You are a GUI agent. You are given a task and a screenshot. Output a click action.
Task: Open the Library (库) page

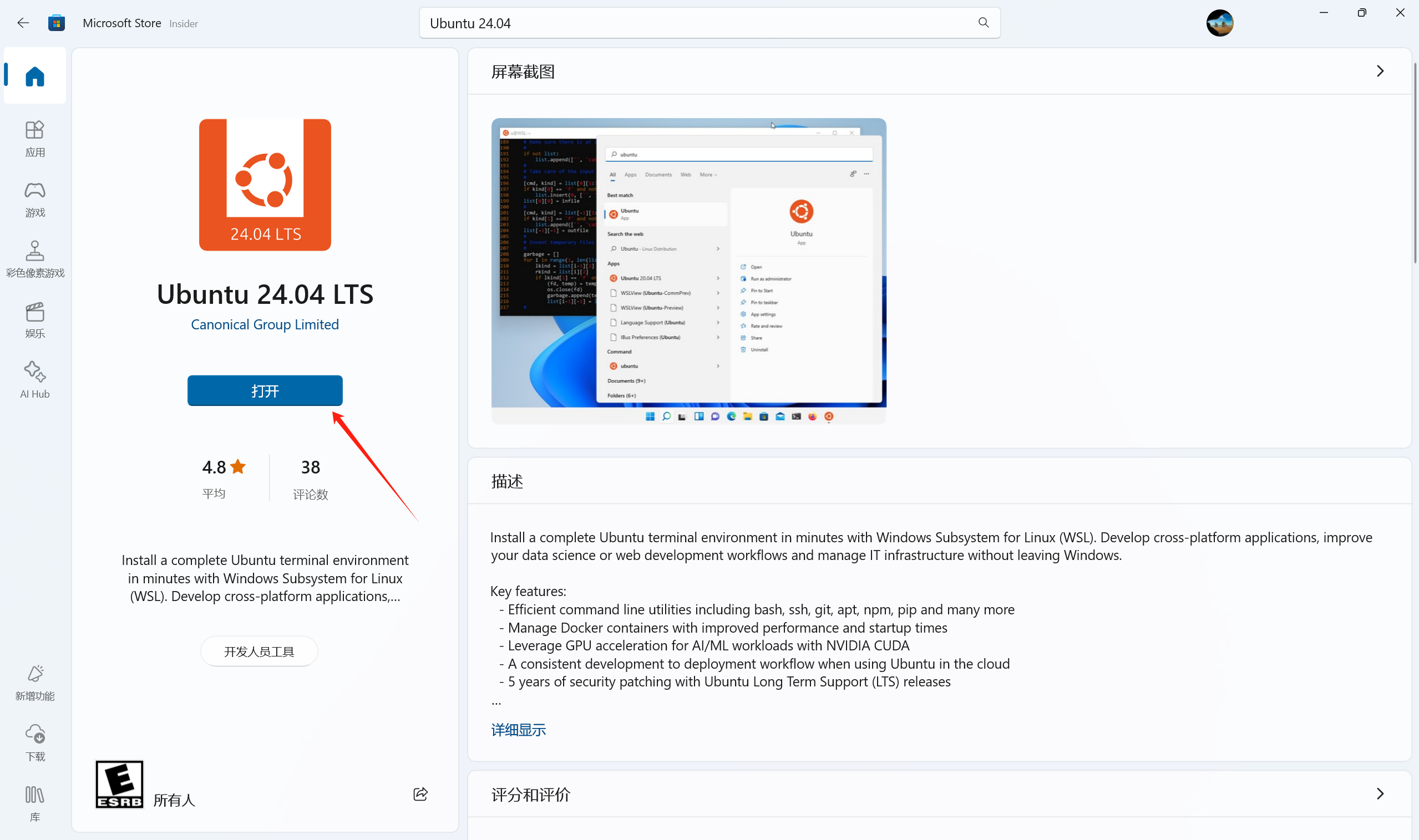tap(34, 803)
